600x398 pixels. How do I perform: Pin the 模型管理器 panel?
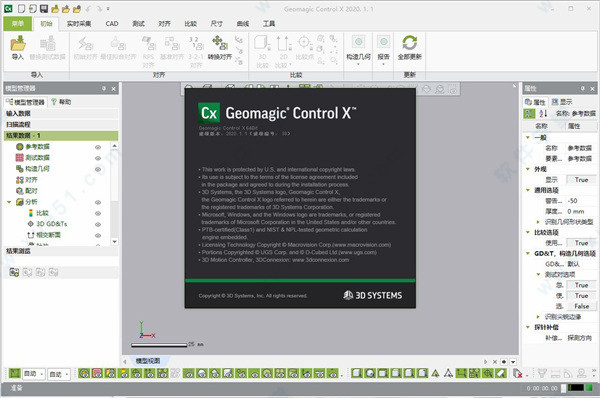[104, 88]
